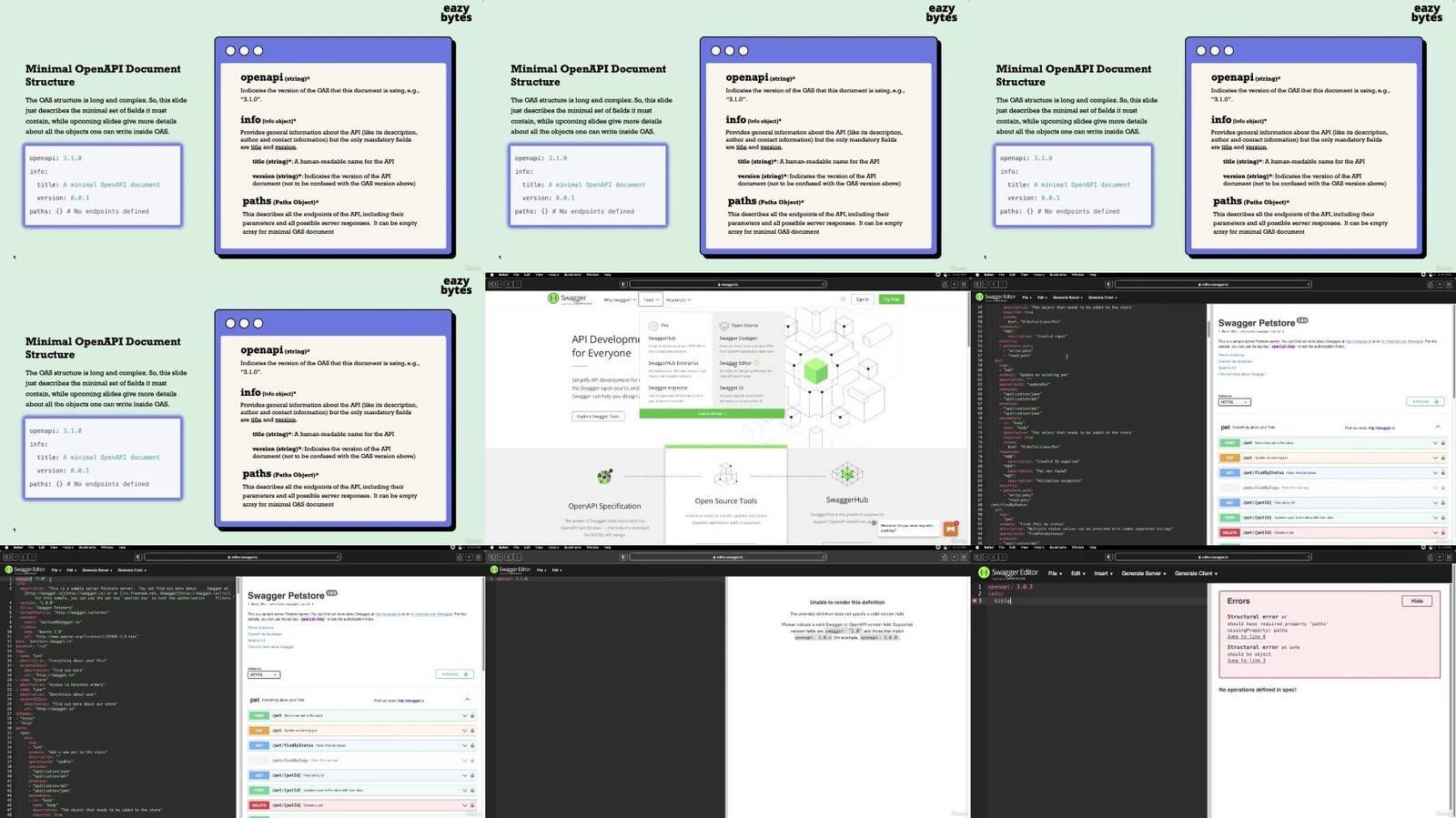Screen dimensions: 1456x818
Task: Click GET /pet/findByStatus lock icon beside code line 47
Action: 1443,473
